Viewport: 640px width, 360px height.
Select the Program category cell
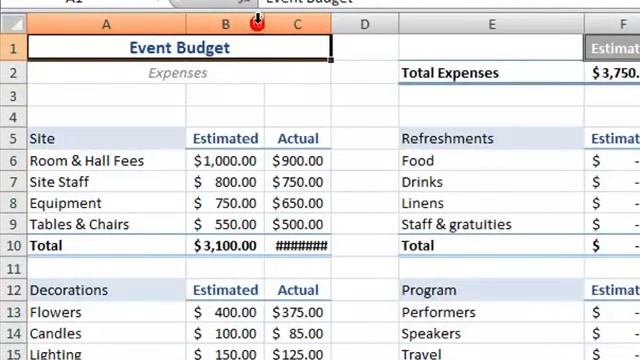pos(491,290)
